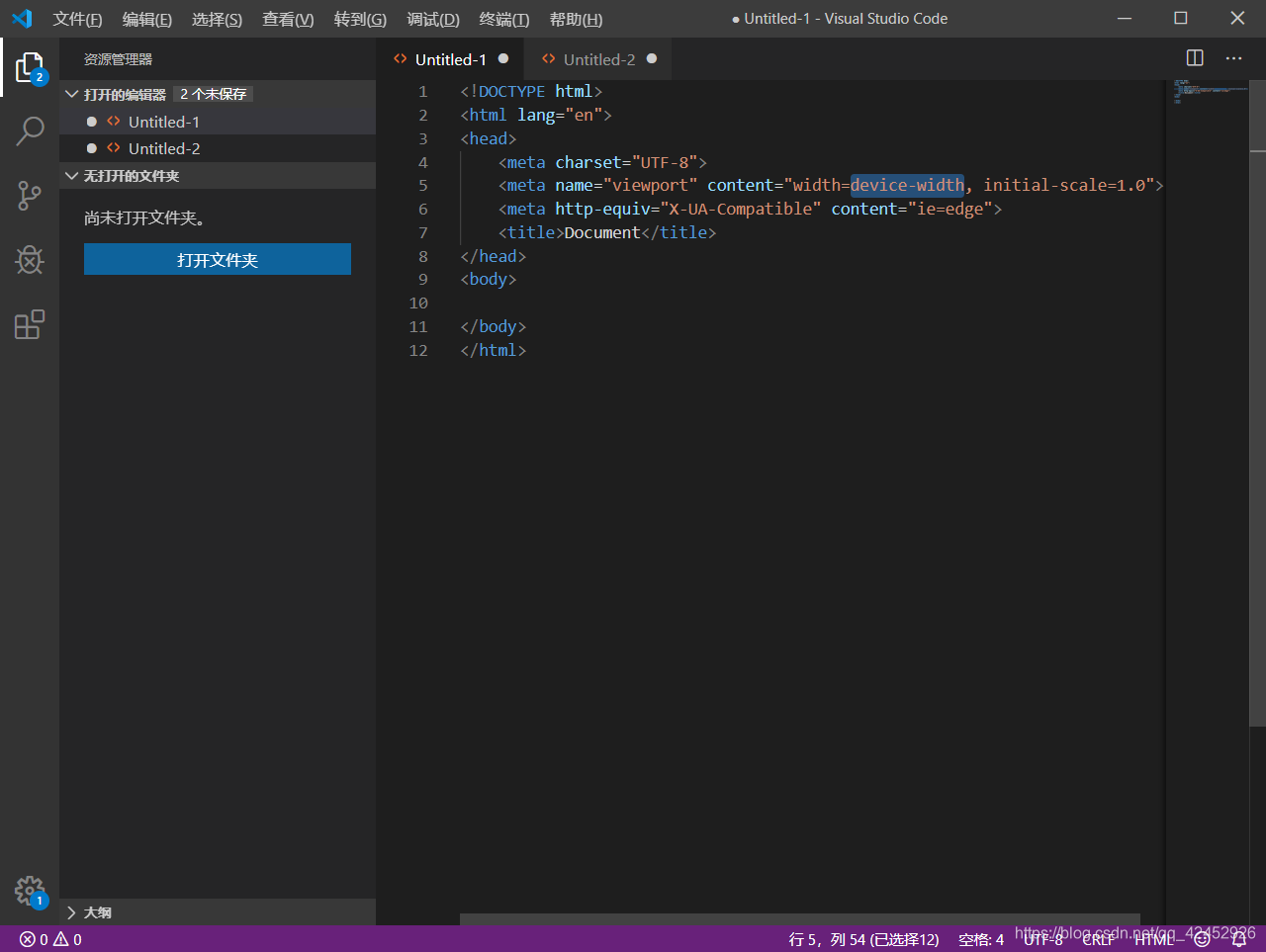
Task: Click the horizontal scrollbar of editor
Action: click(800, 919)
